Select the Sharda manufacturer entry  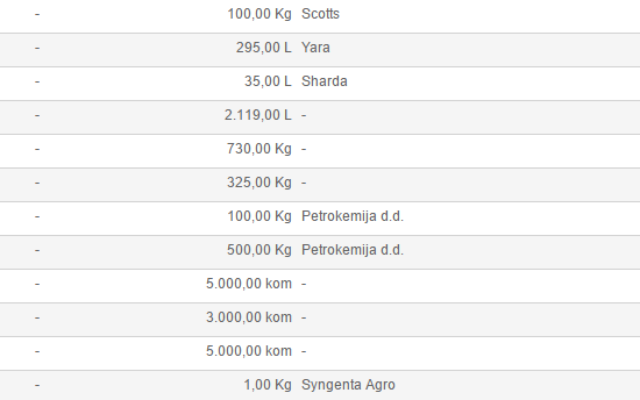click(x=324, y=81)
